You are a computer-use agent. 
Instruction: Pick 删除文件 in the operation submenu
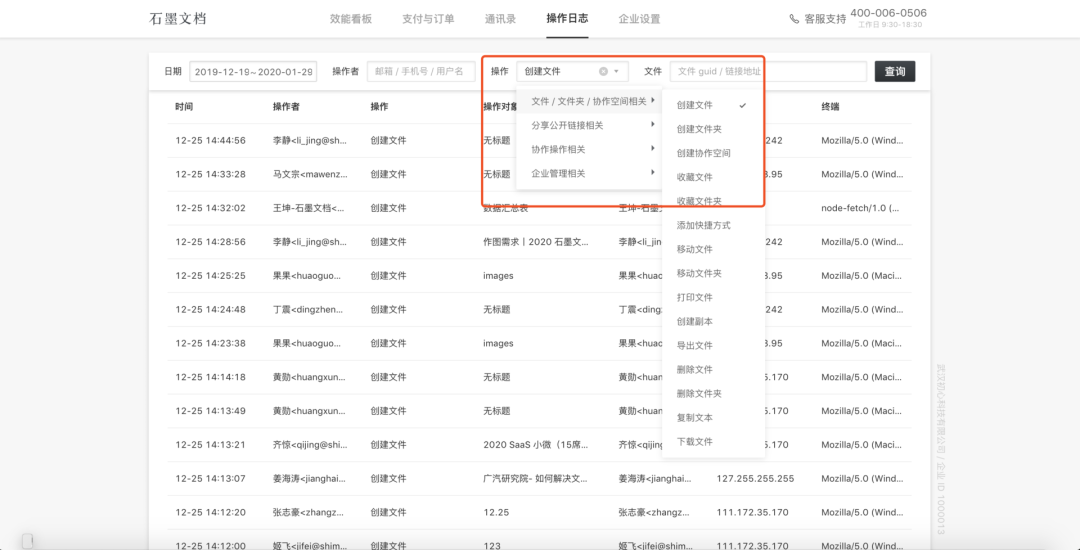pyautogui.click(x=694, y=369)
